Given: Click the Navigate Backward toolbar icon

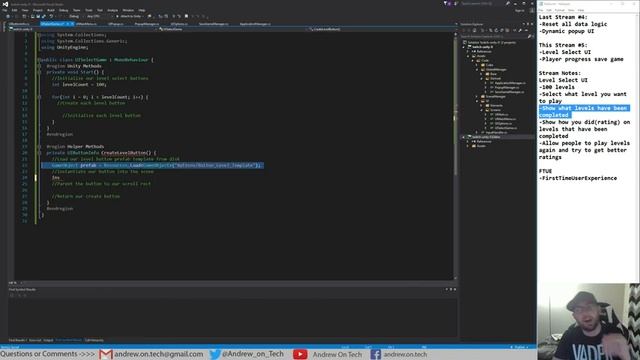Looking at the screenshot, I should pyautogui.click(x=8, y=16).
